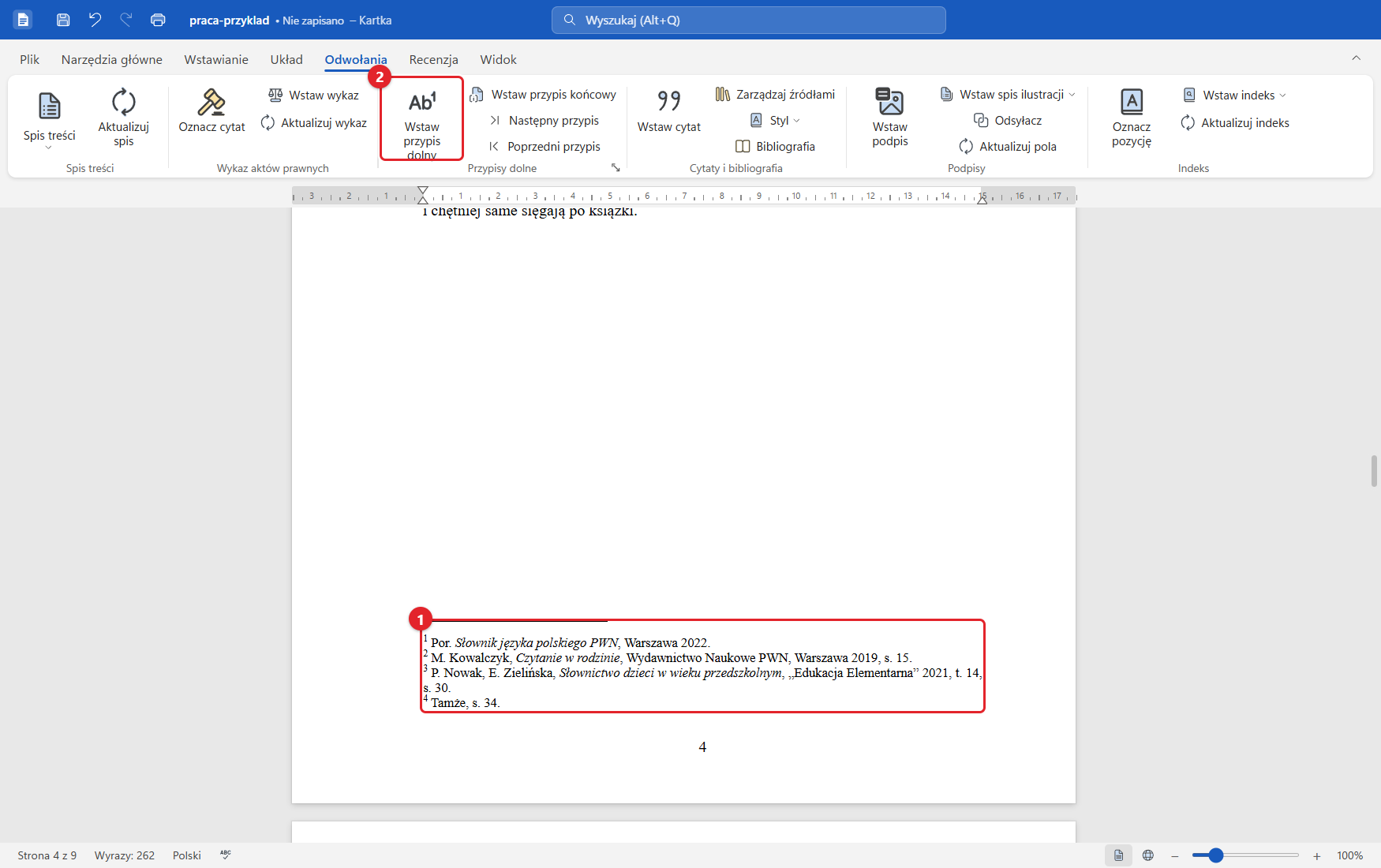Click the 100% zoom level
The height and width of the screenshot is (868, 1381).
tap(1349, 855)
